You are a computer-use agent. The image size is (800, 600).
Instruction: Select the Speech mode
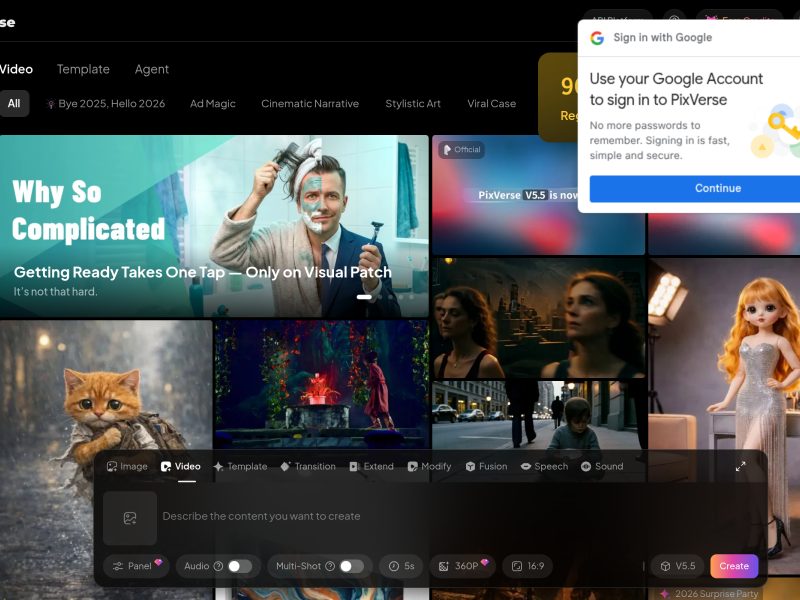tap(544, 466)
